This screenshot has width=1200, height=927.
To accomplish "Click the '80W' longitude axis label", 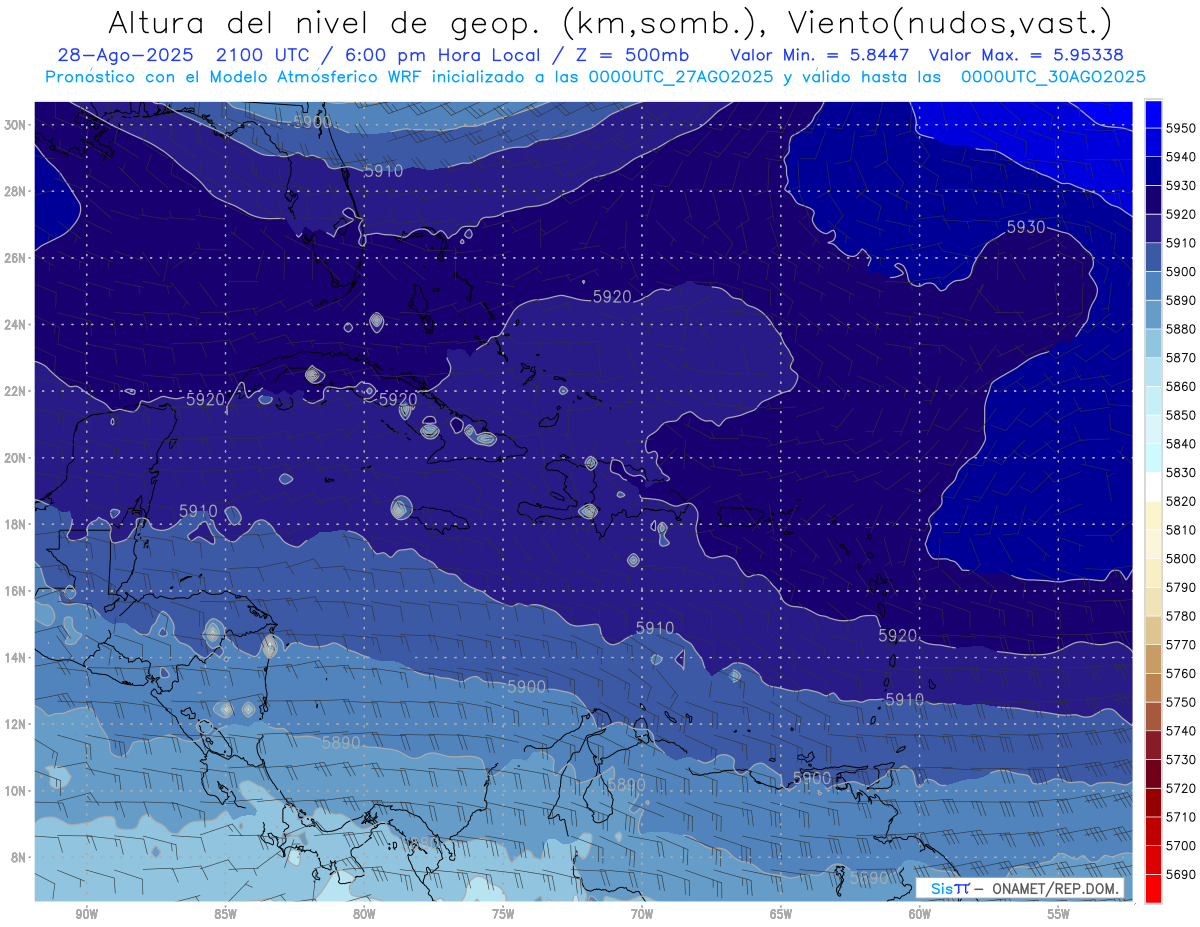I will (364, 915).
